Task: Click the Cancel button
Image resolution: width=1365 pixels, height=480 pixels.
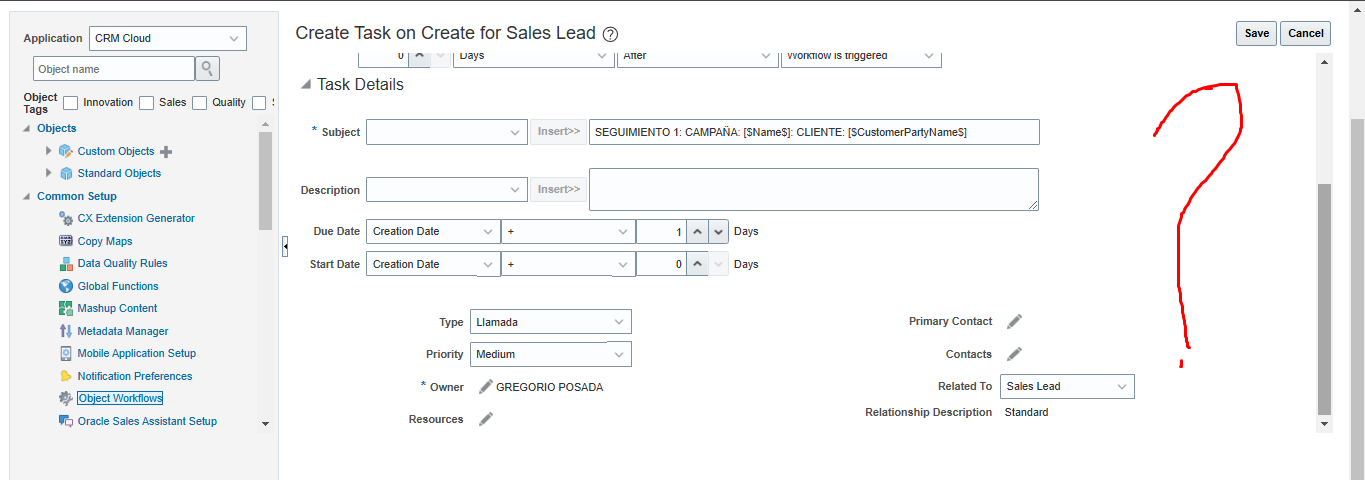Action: pos(1305,33)
